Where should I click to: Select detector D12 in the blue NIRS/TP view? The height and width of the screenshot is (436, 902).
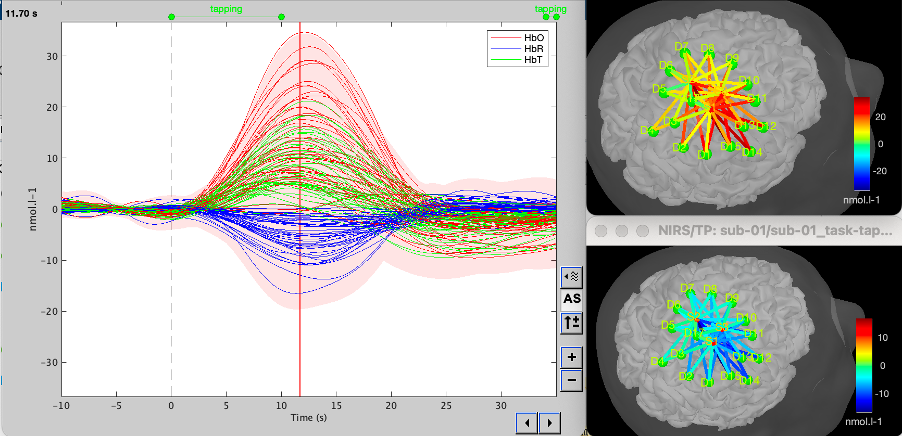point(759,358)
